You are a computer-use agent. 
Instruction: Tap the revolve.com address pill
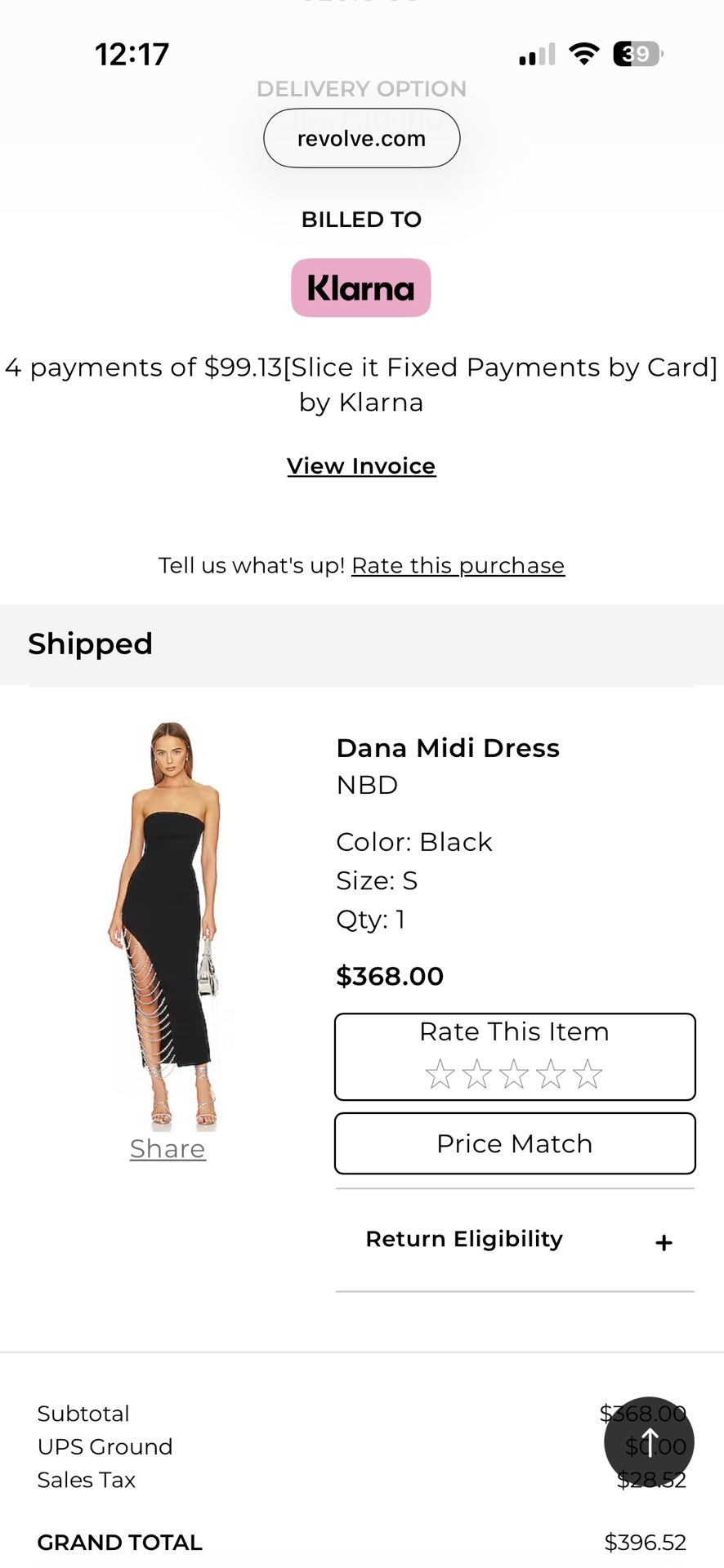point(361,139)
